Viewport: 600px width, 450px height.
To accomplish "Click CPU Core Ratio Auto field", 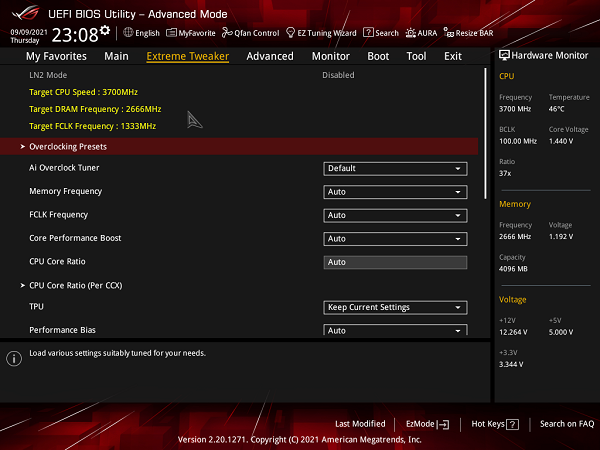I will tap(395, 262).
